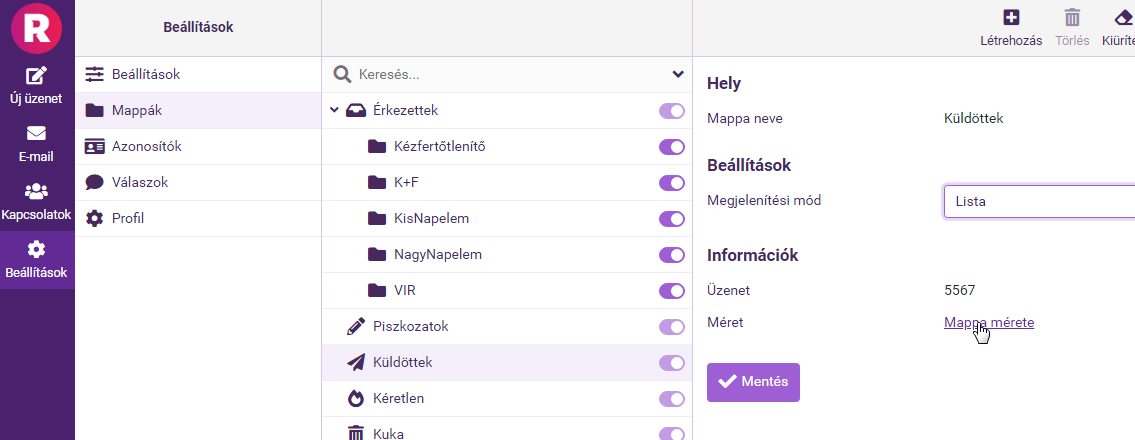This screenshot has width=1135, height=440.
Task: Open Kapcsolatok contacts icon
Action: [x=36, y=191]
